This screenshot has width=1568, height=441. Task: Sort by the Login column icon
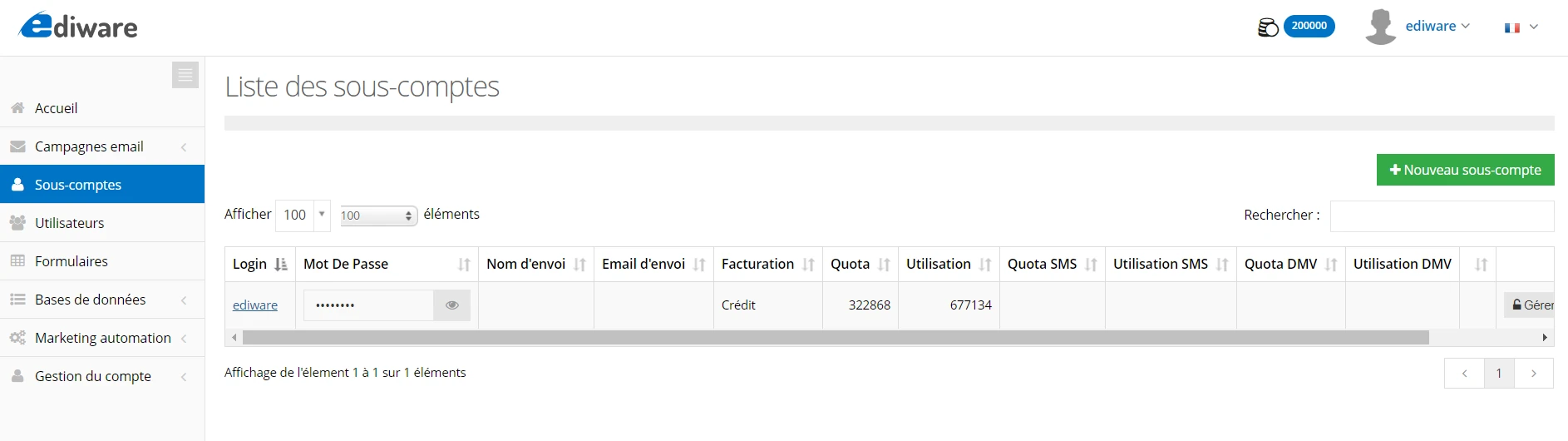click(281, 265)
